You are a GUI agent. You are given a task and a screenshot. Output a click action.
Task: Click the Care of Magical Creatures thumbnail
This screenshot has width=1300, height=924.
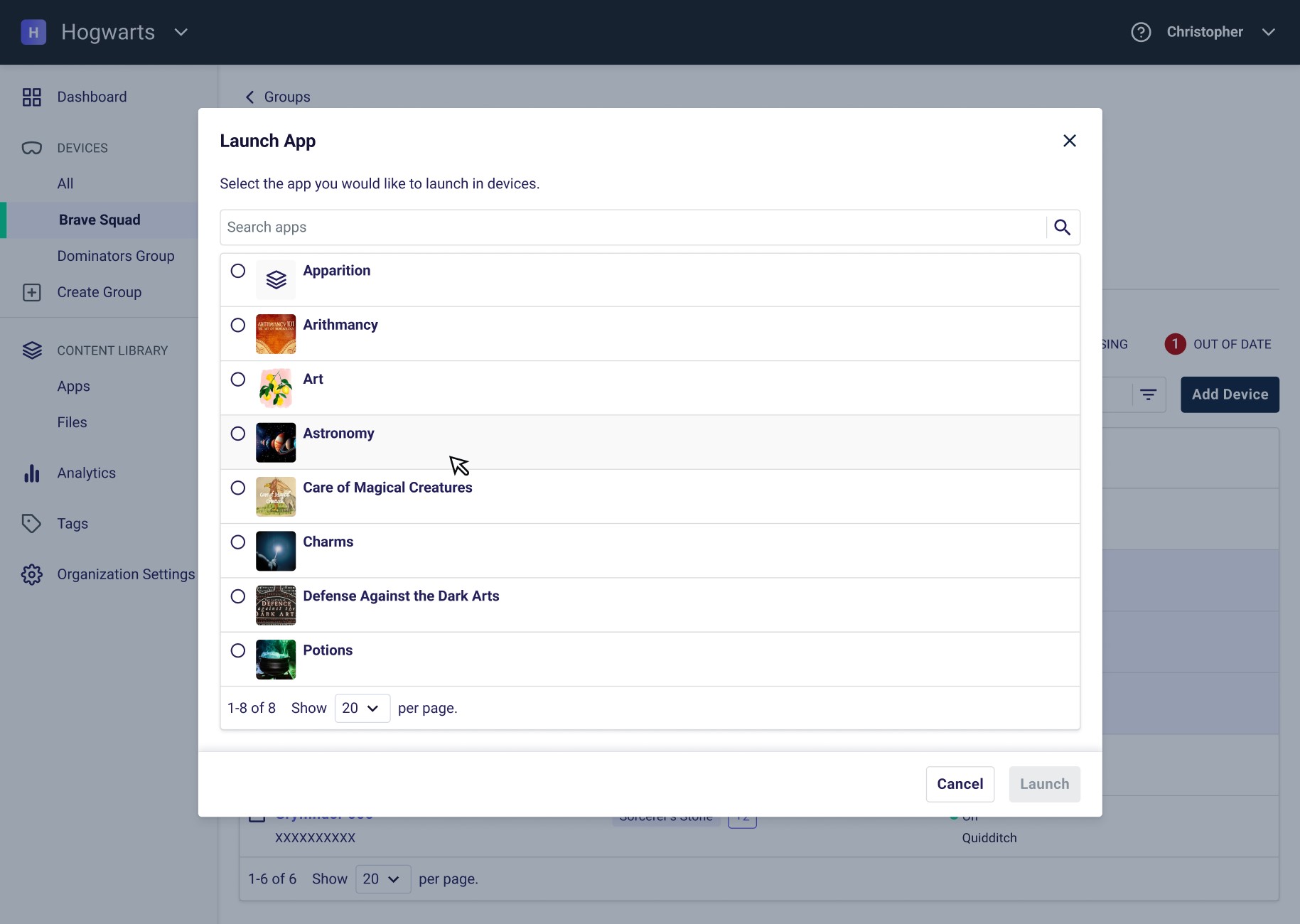(276, 497)
